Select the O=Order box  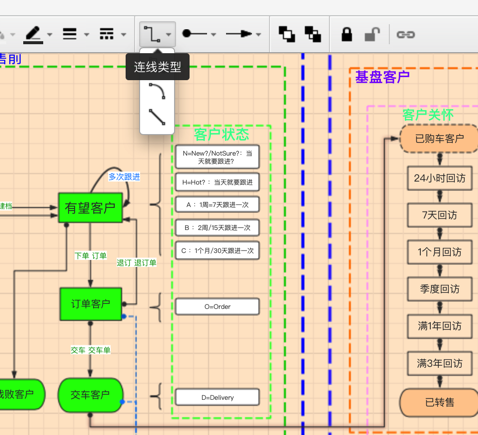(217, 307)
